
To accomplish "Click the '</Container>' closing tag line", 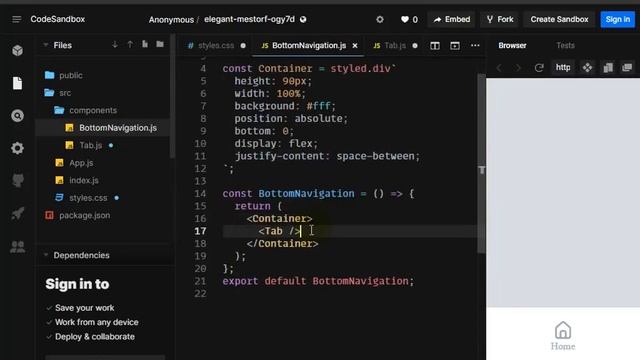I will [x=282, y=244].
